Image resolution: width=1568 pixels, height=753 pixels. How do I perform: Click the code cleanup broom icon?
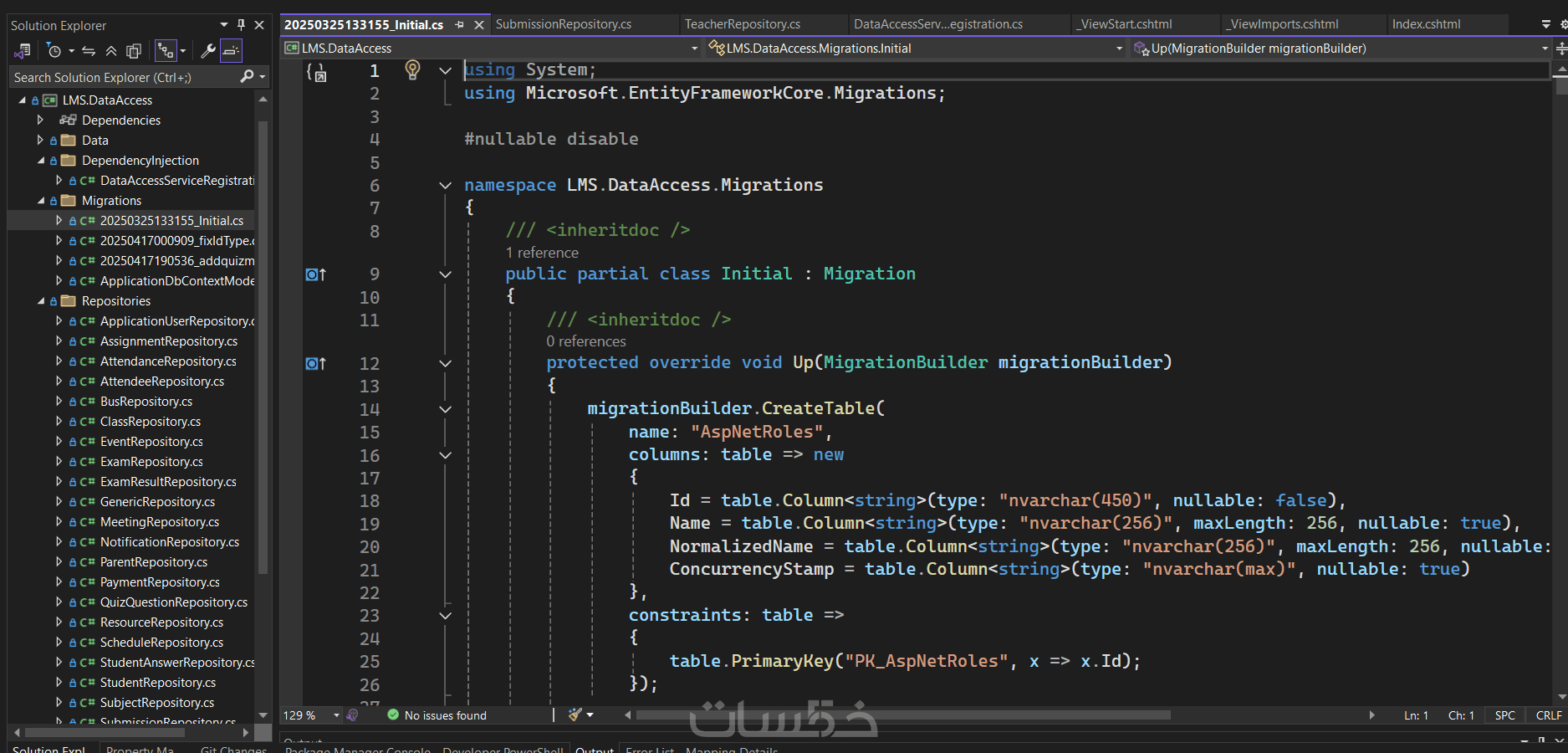[575, 715]
